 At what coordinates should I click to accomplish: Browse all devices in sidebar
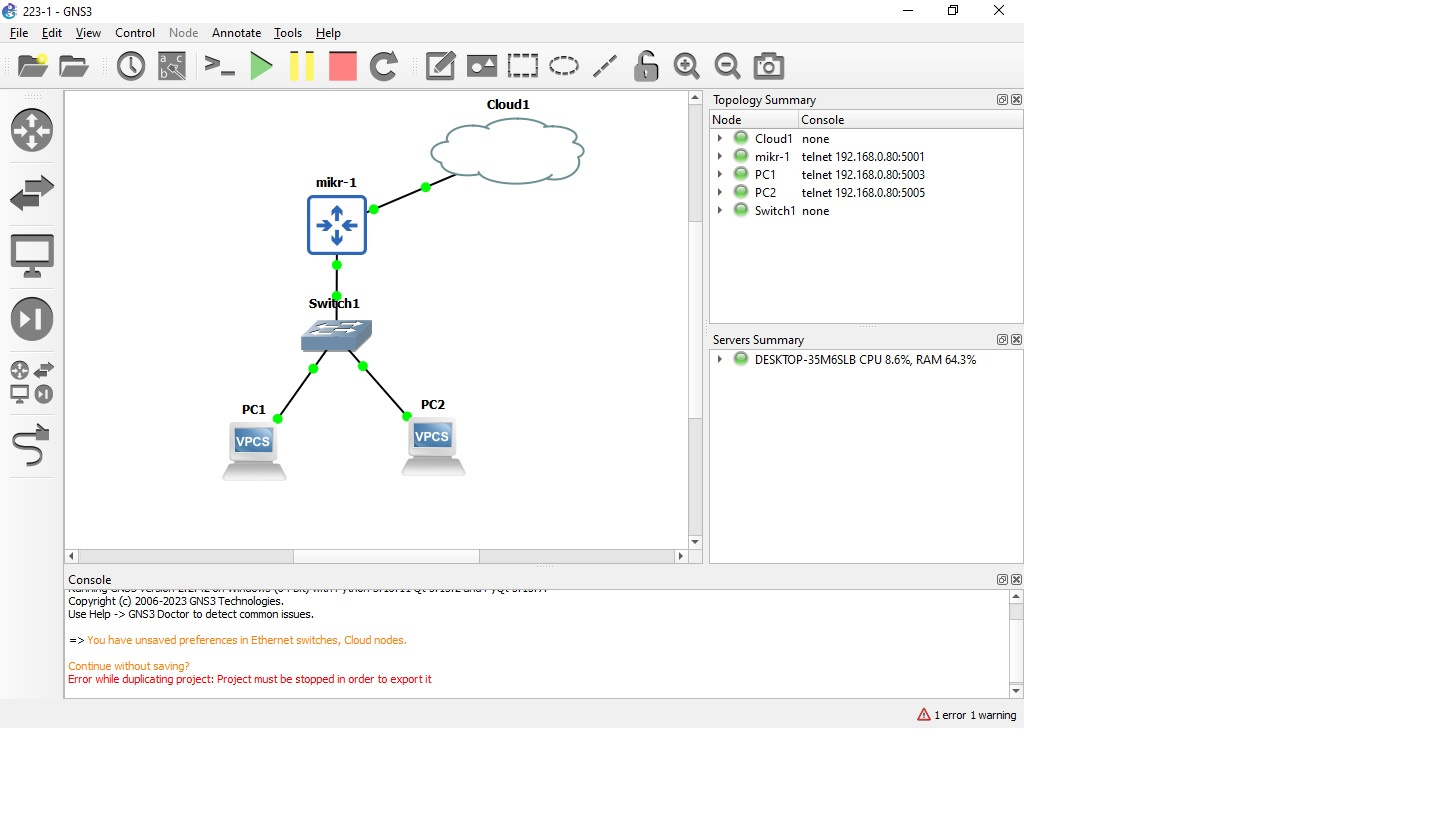point(32,382)
